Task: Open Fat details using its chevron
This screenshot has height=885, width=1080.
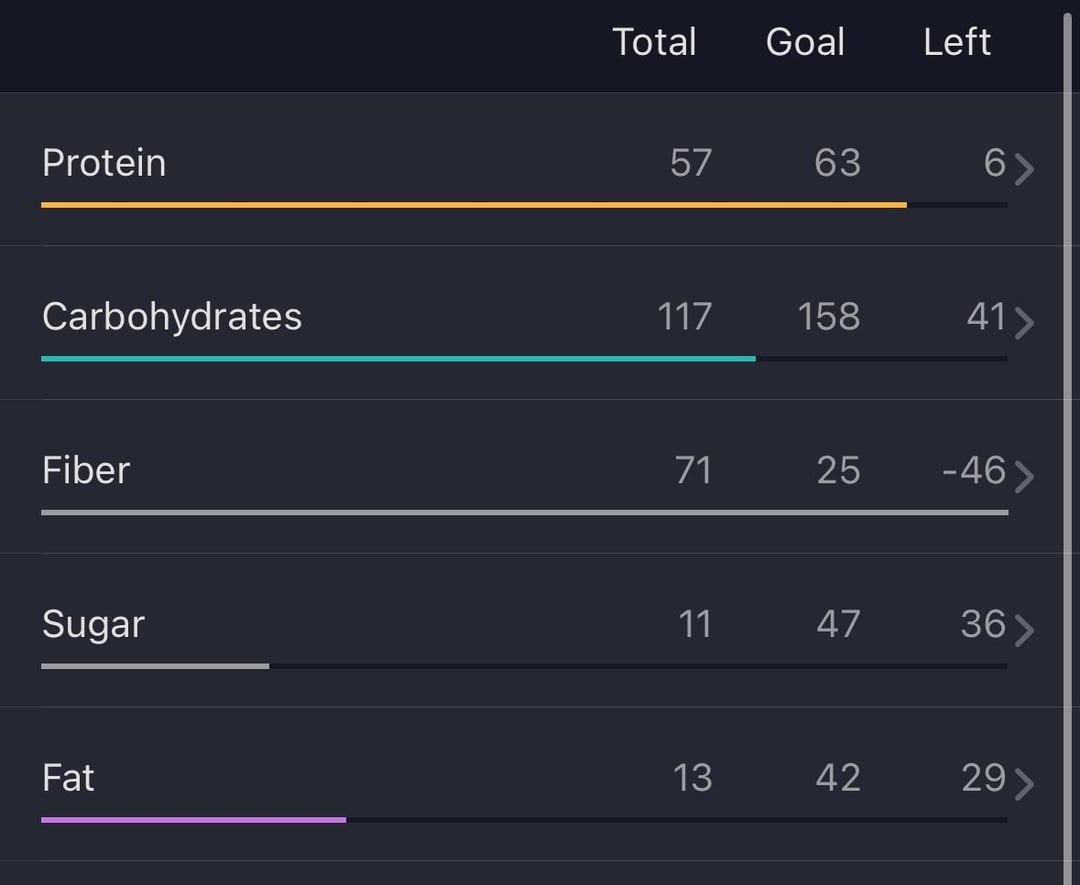Action: point(1024,784)
